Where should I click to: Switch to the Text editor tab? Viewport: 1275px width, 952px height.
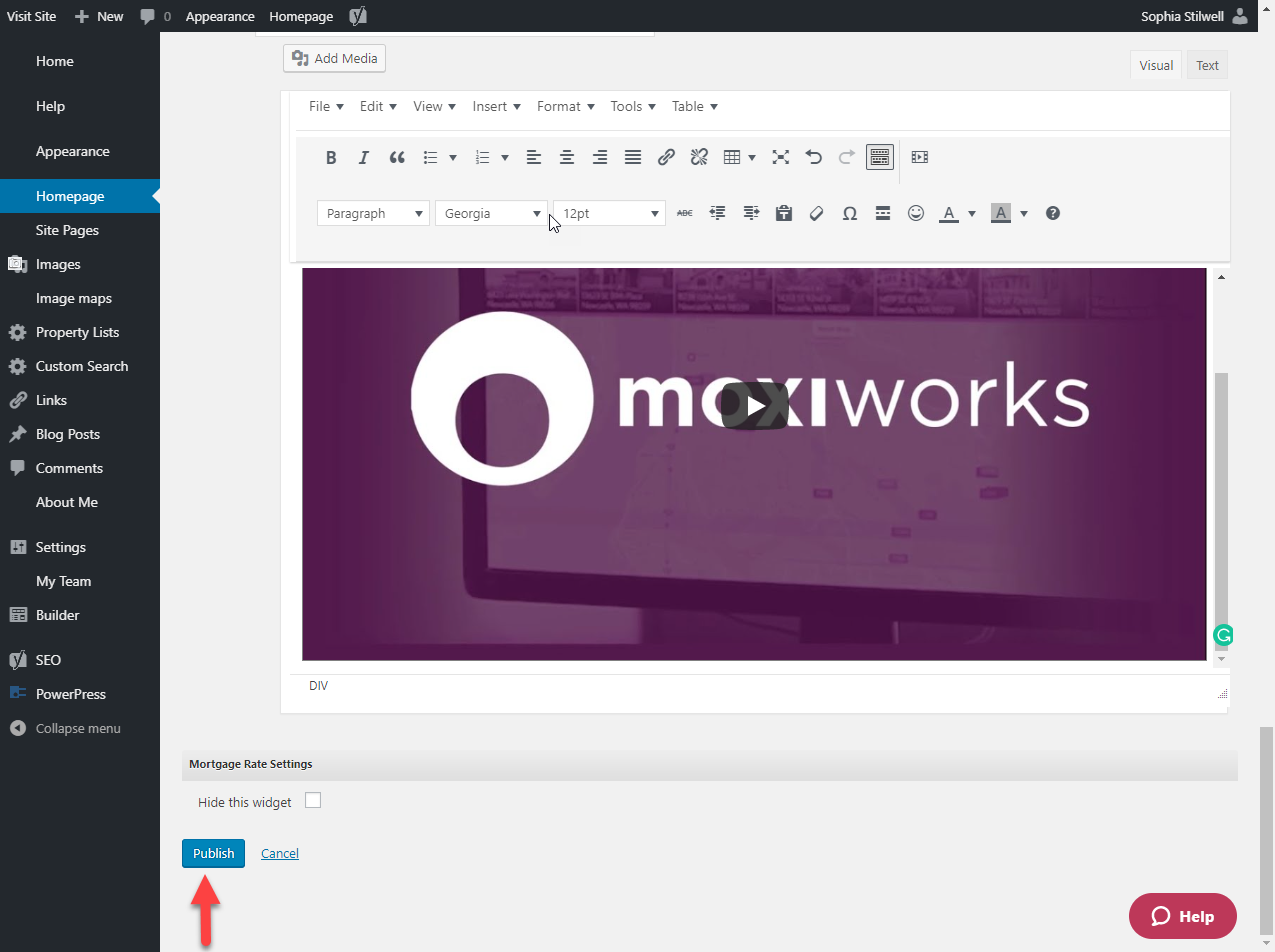point(1207,65)
